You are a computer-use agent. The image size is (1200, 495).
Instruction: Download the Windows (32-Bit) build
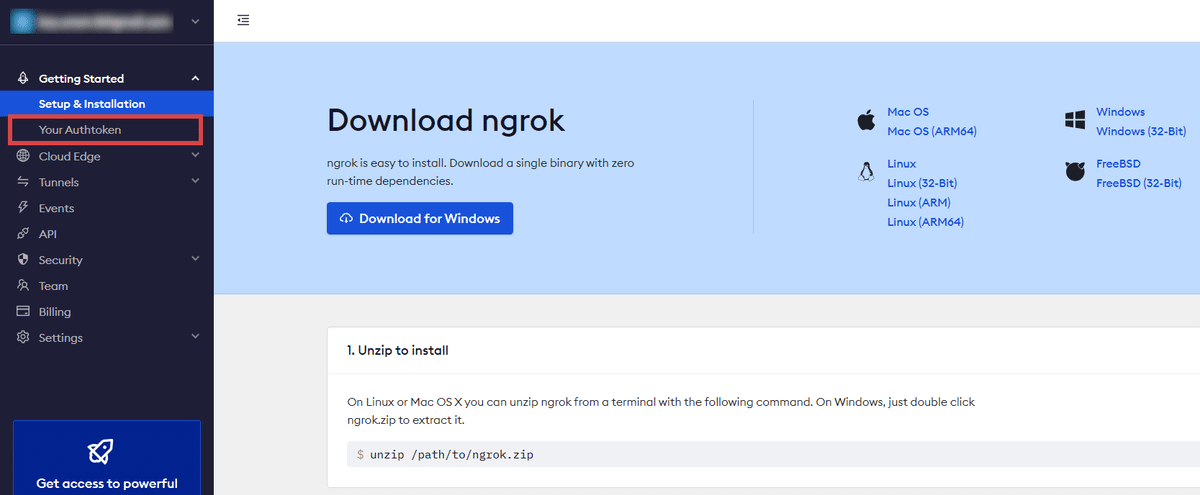(x=1141, y=131)
